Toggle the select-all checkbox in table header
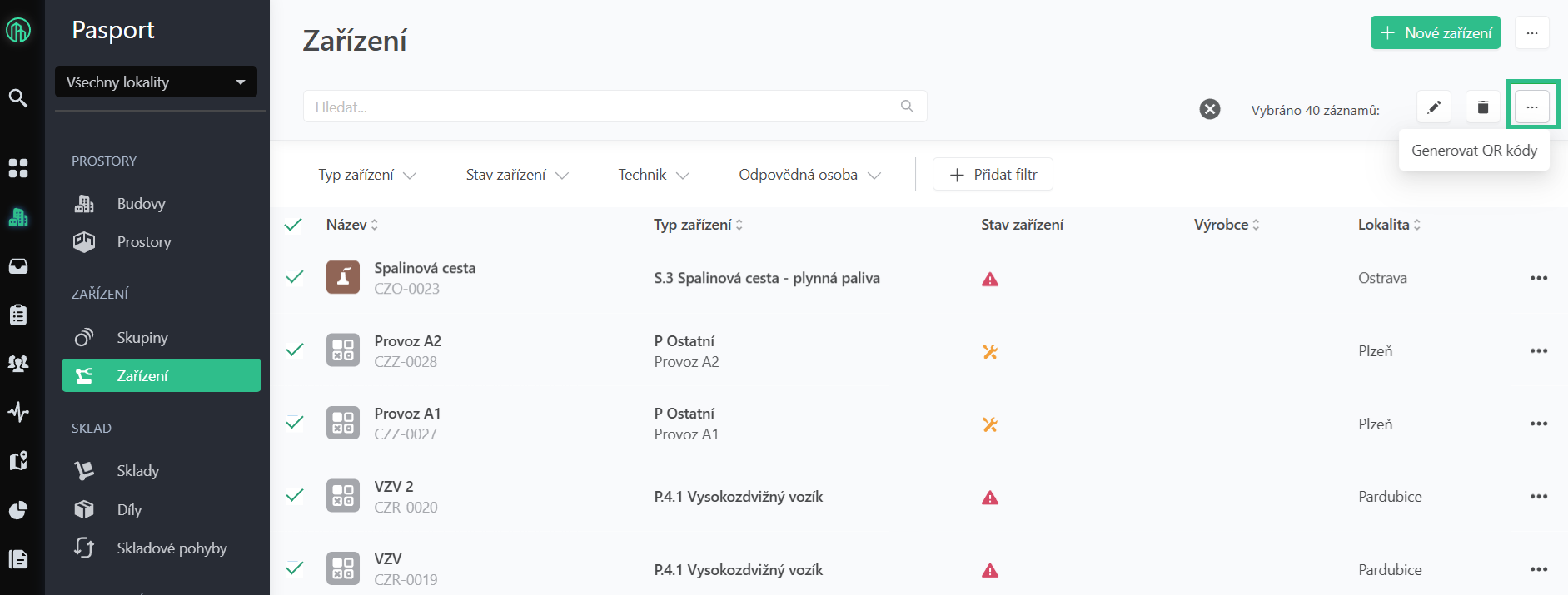Image resolution: width=1568 pixels, height=595 pixels. pyautogui.click(x=293, y=225)
